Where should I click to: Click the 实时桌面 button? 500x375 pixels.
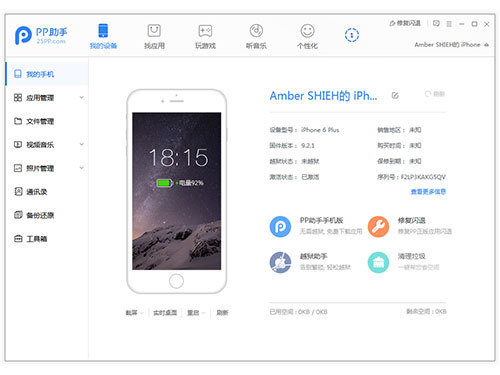pyautogui.click(x=165, y=313)
